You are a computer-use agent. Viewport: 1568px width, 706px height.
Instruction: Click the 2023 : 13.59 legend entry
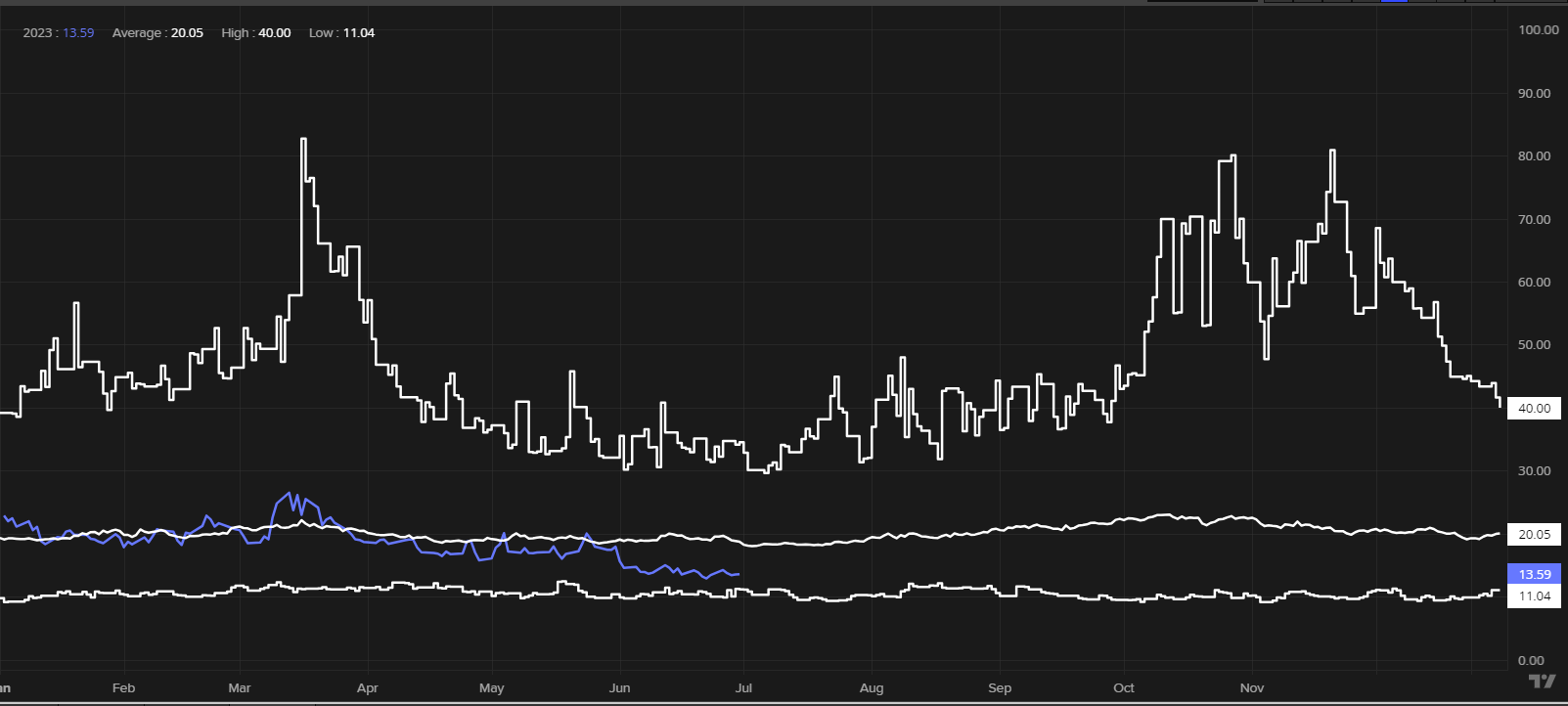pos(59,33)
